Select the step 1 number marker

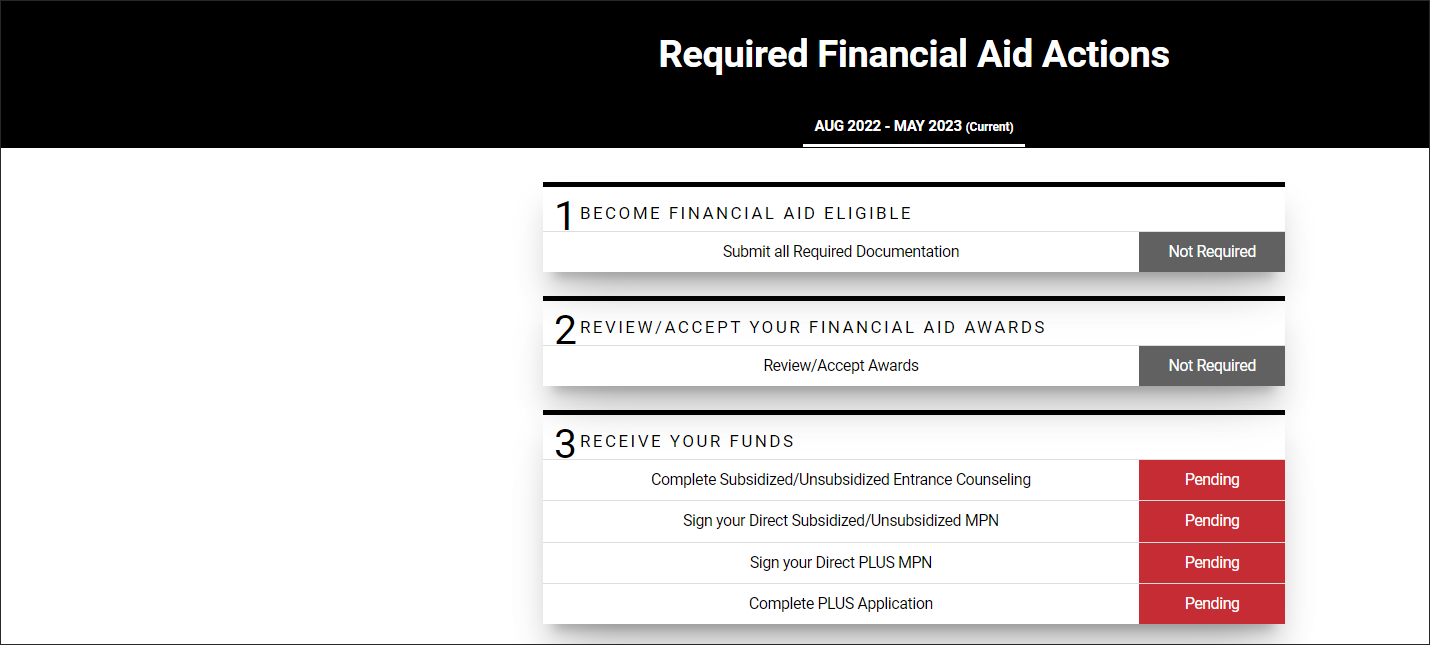pos(564,215)
